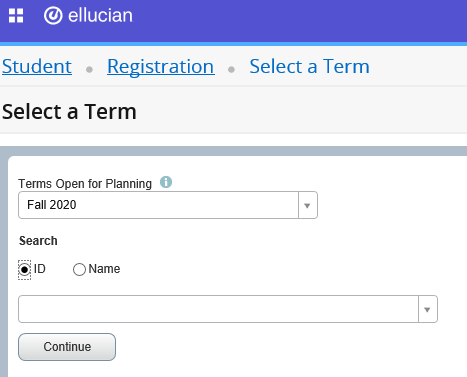Viewport: 467px width, 377px height.
Task: Click the Terms Open for Planning info icon
Action: point(166,182)
